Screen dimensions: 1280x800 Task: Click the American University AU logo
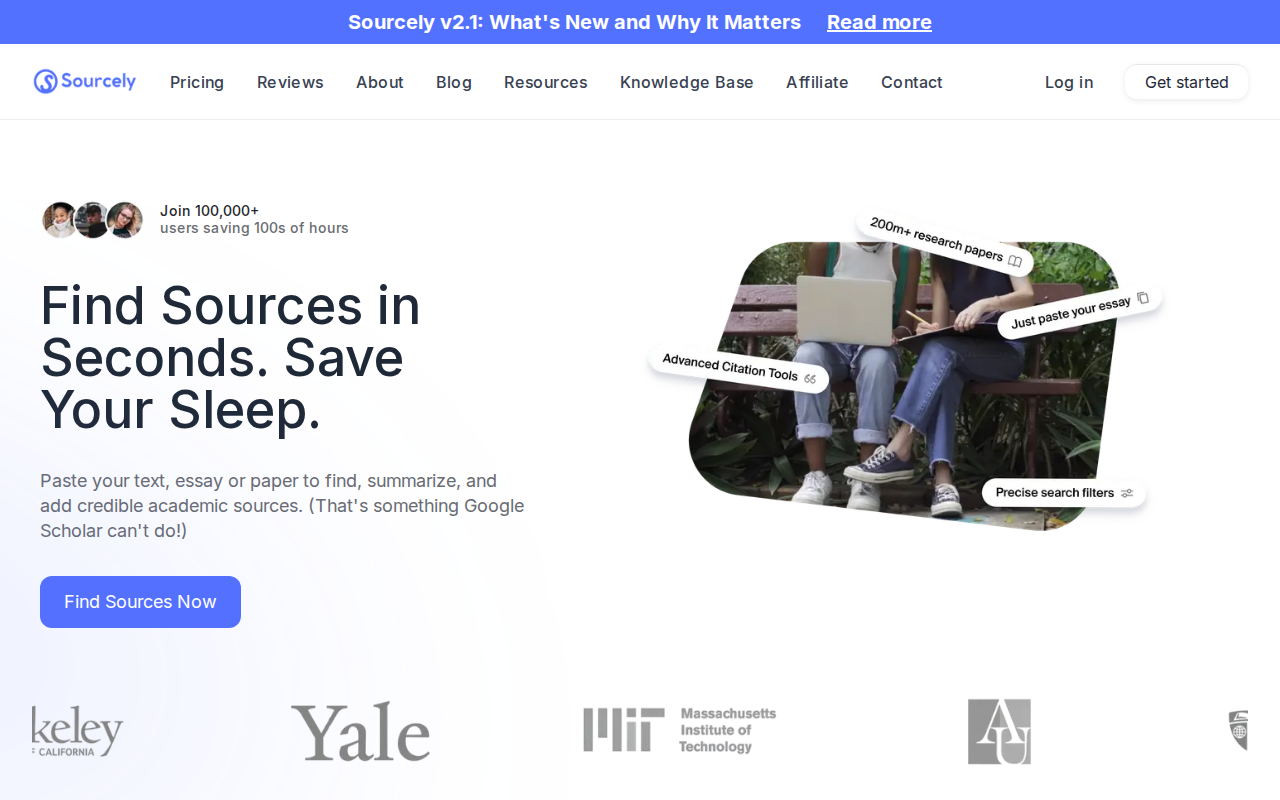pos(999,732)
